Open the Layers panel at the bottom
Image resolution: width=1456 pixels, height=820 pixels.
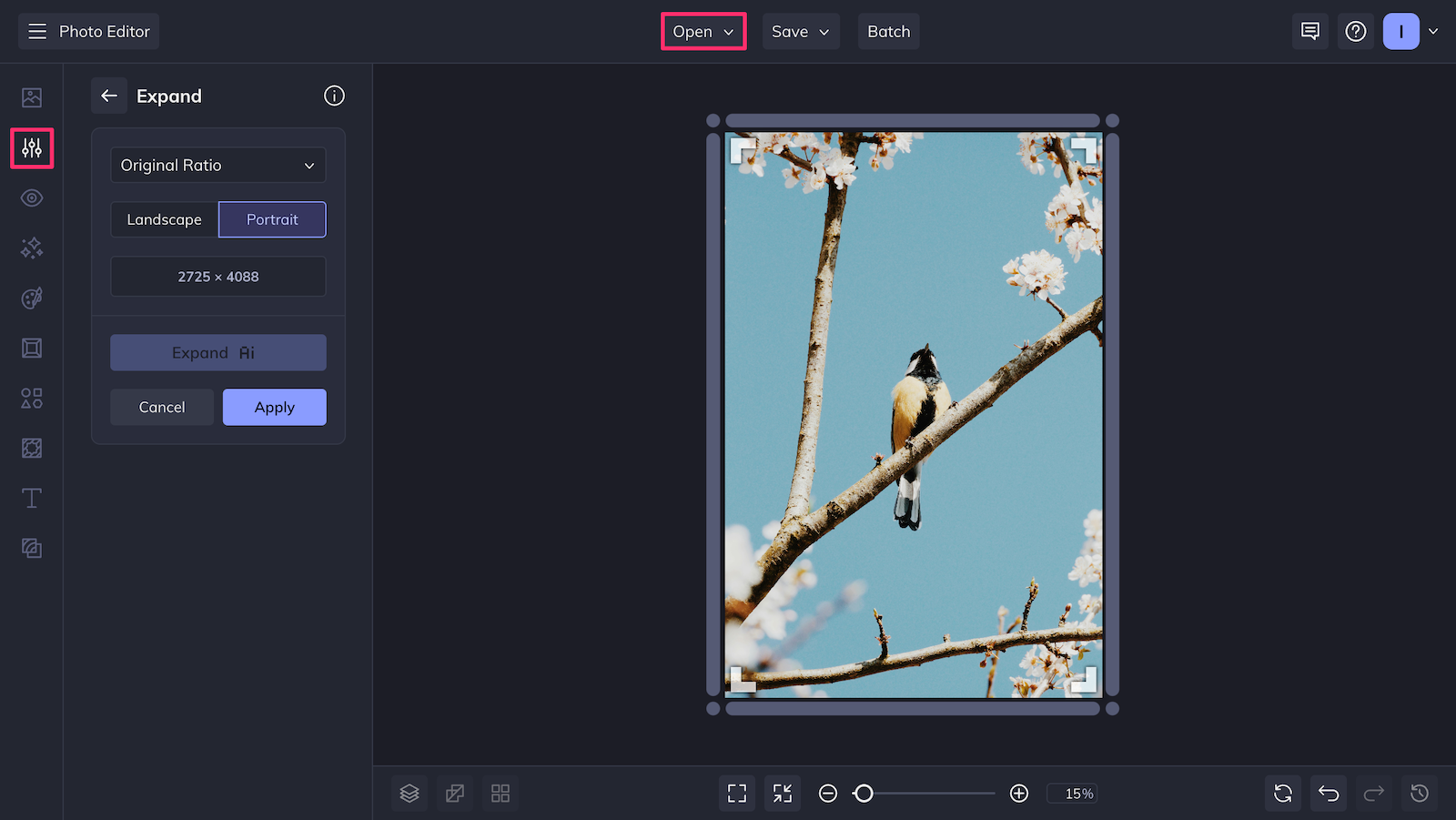pos(409,793)
